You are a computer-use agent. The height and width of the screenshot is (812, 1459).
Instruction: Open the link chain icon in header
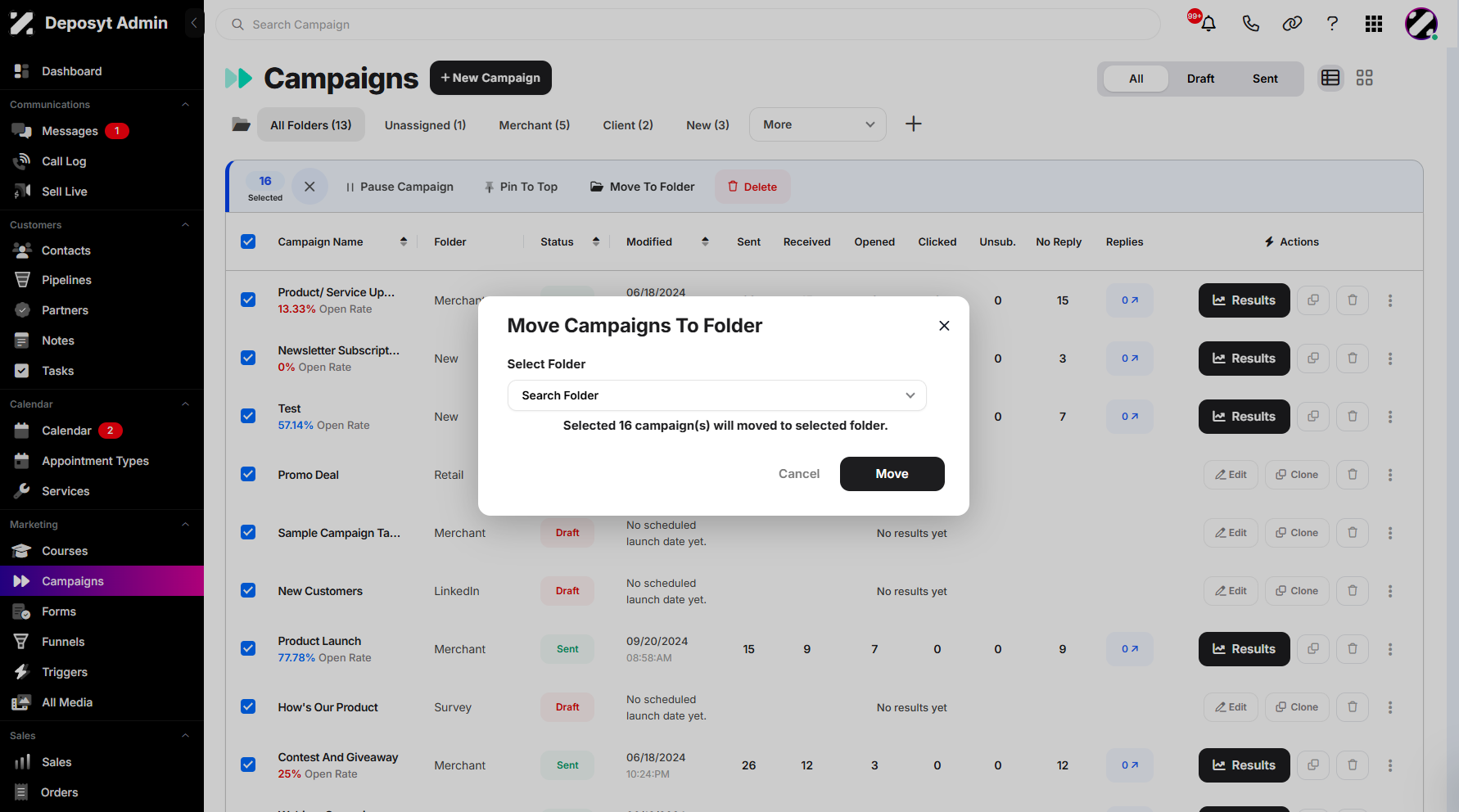pyautogui.click(x=1292, y=24)
